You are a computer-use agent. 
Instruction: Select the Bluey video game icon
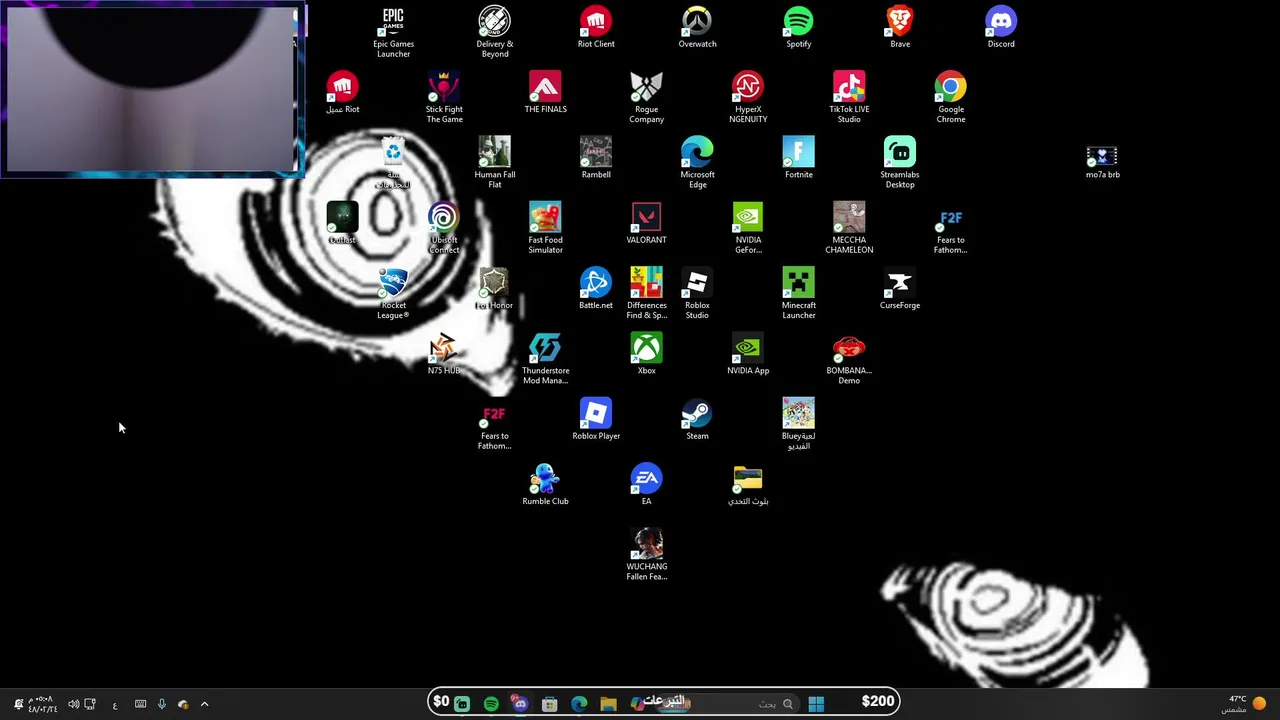[x=798, y=424]
